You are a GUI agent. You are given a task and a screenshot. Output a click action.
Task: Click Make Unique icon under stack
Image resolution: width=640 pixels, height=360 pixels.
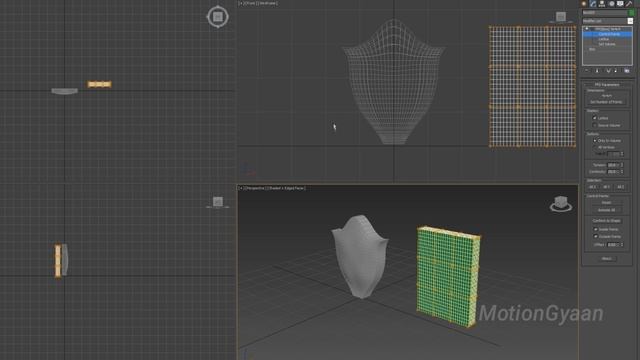click(x=609, y=71)
